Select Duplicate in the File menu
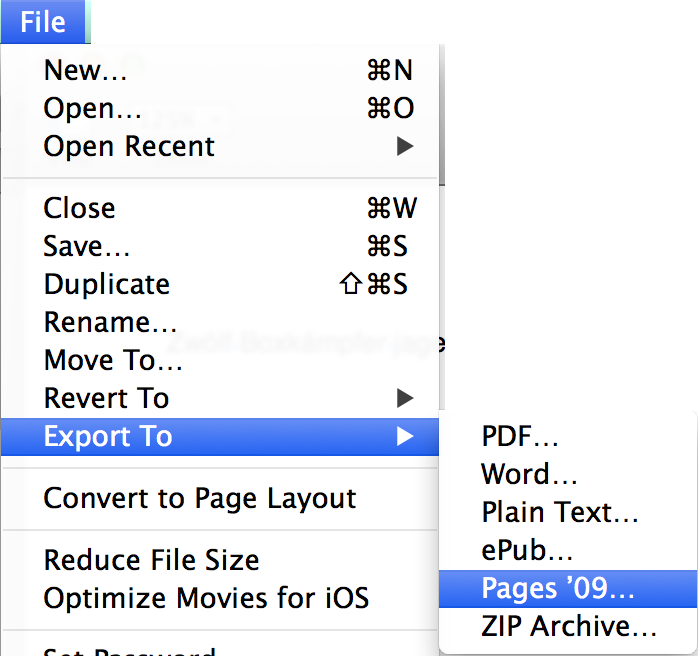 click(x=107, y=284)
